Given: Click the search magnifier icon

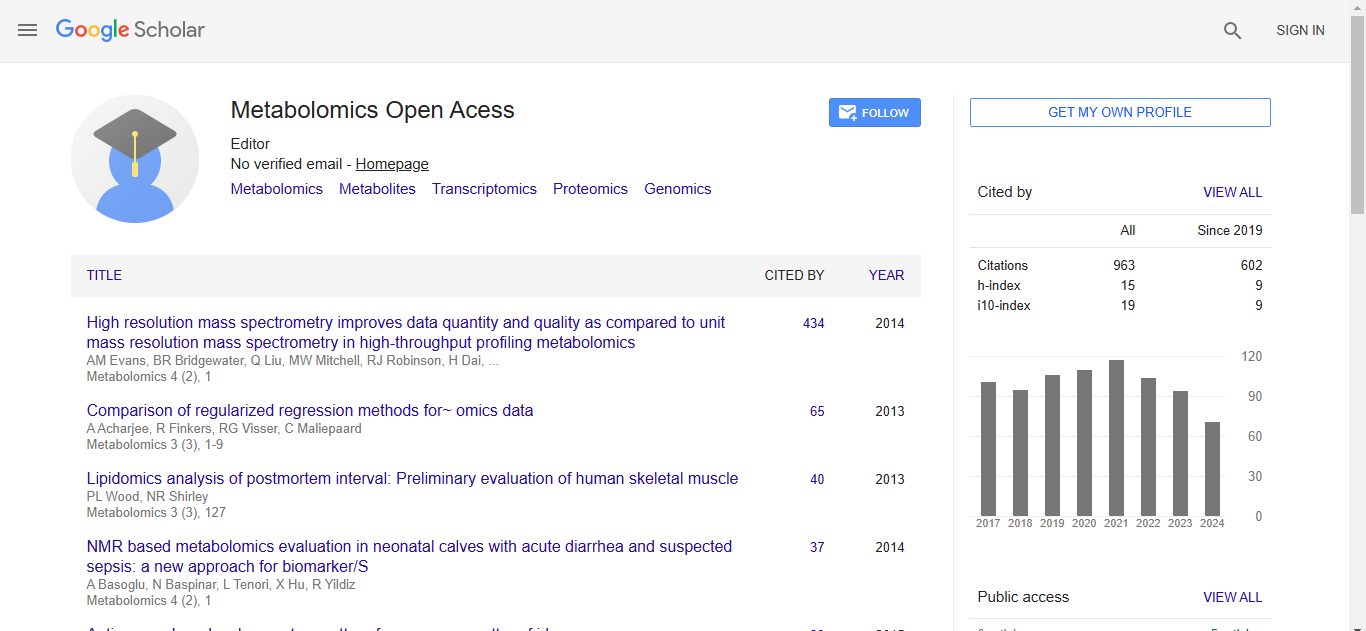Looking at the screenshot, I should [1232, 31].
